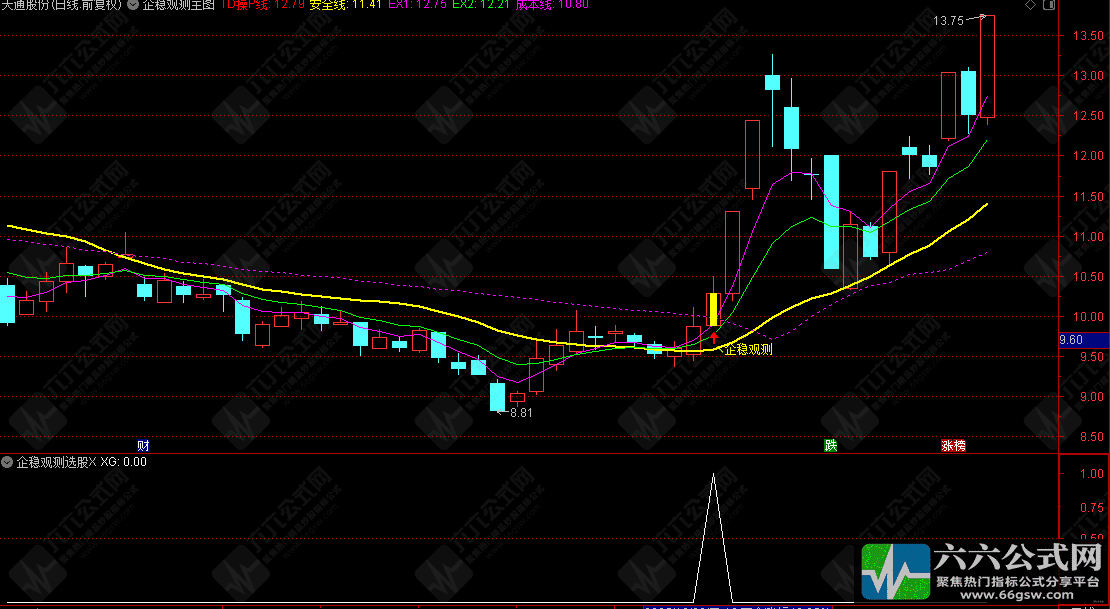
Task: Click the 13.75 high price label
Action: pyautogui.click(x=948, y=21)
